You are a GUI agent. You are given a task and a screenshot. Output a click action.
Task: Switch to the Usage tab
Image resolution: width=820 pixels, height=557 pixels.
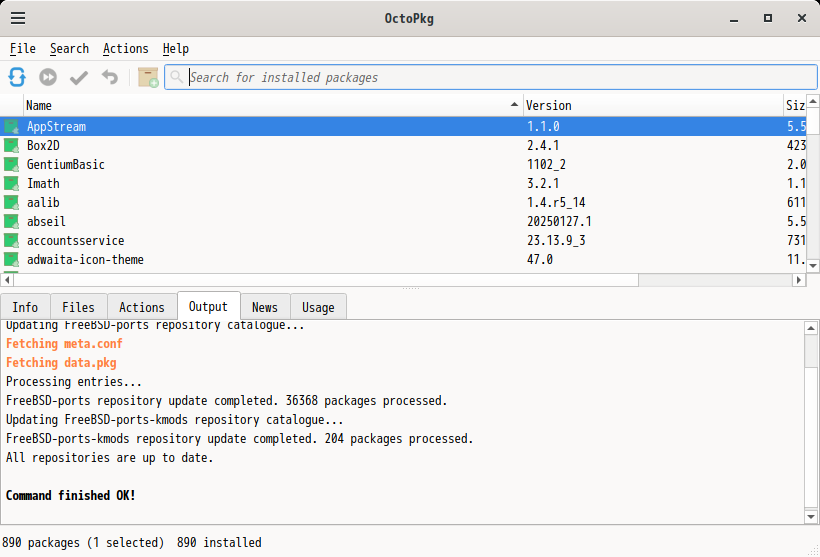point(318,308)
